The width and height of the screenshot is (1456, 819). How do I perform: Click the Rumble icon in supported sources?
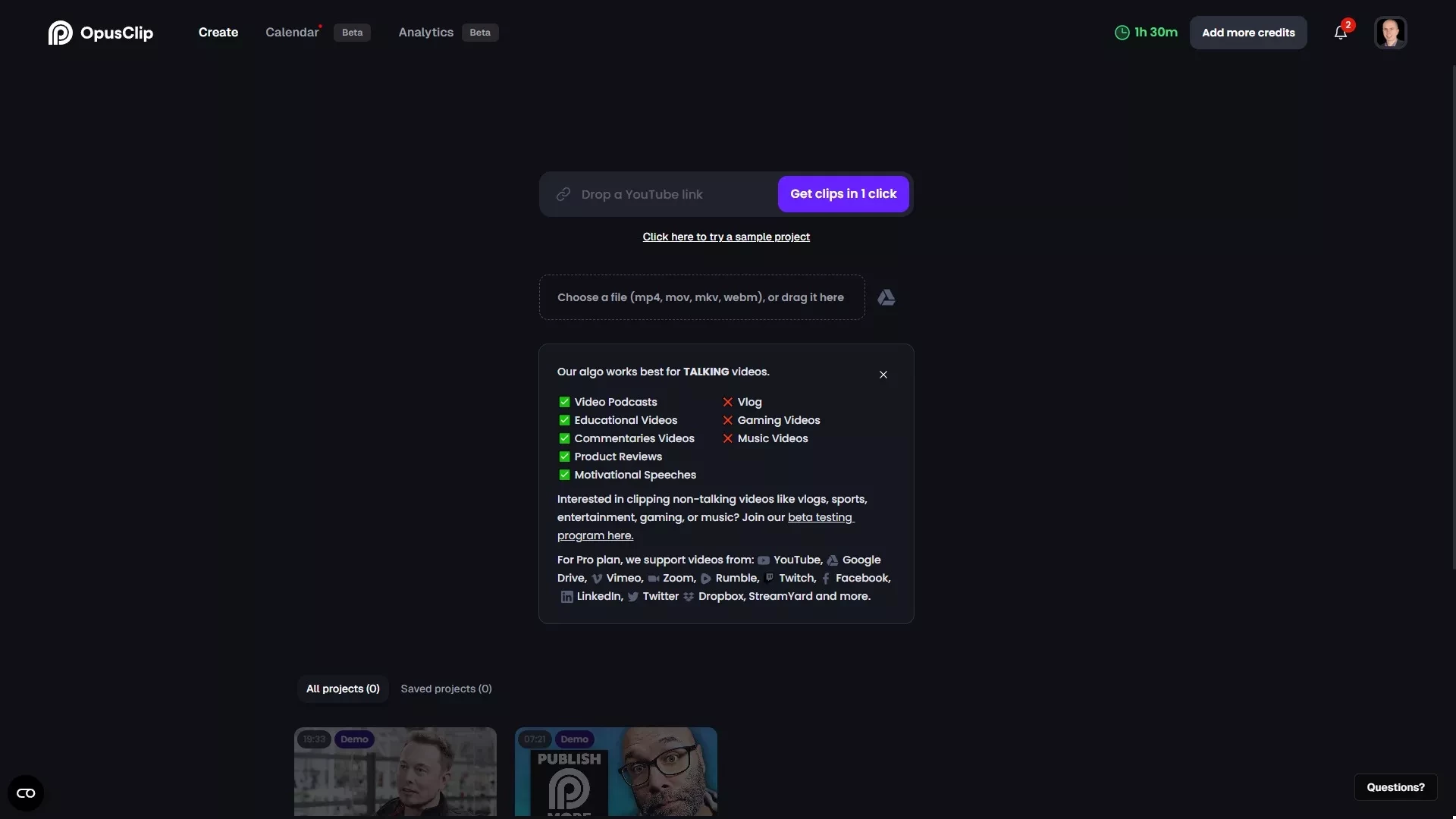(705, 579)
